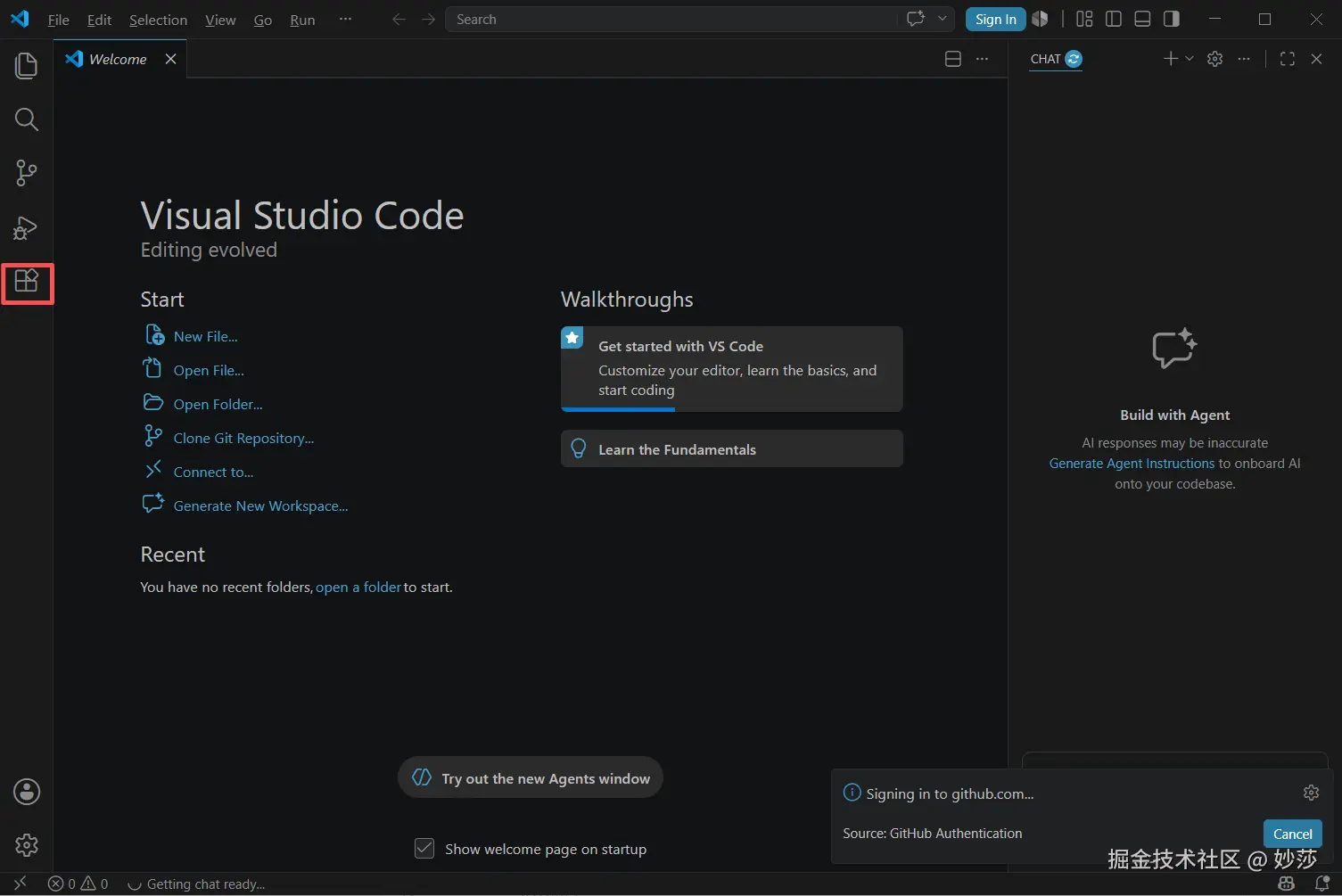Uncheck Show welcome page on startup
Viewport: 1342px width, 896px height.
coord(424,849)
